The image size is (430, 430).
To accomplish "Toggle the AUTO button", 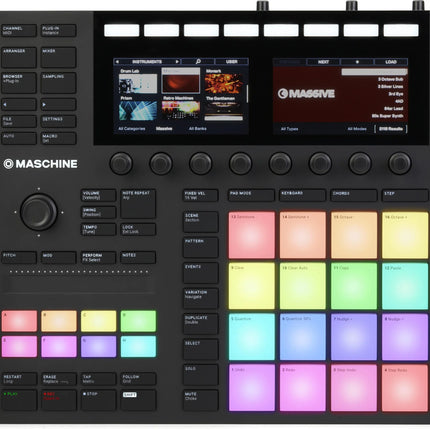I will tap(19, 138).
